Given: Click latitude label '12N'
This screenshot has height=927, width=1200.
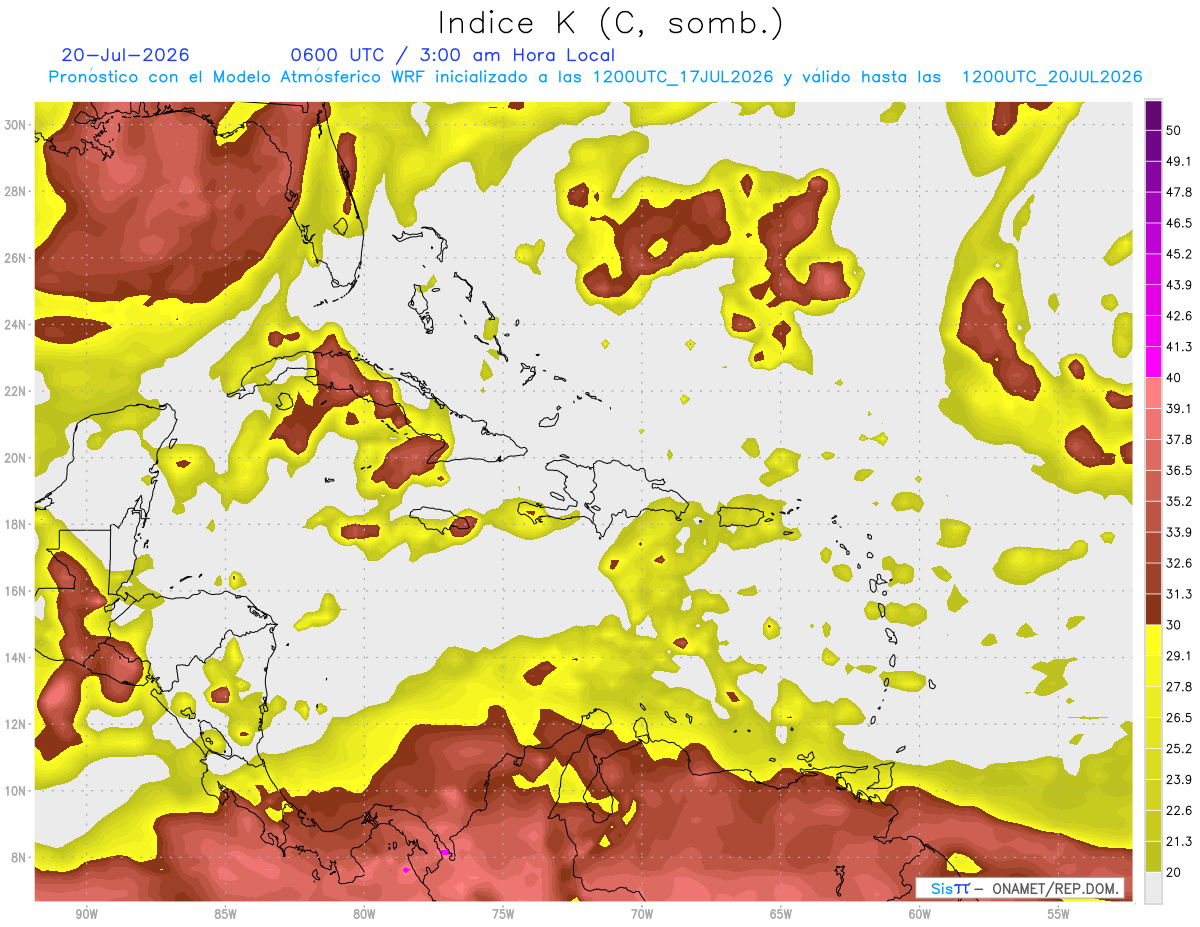Looking at the screenshot, I should coord(15,724).
